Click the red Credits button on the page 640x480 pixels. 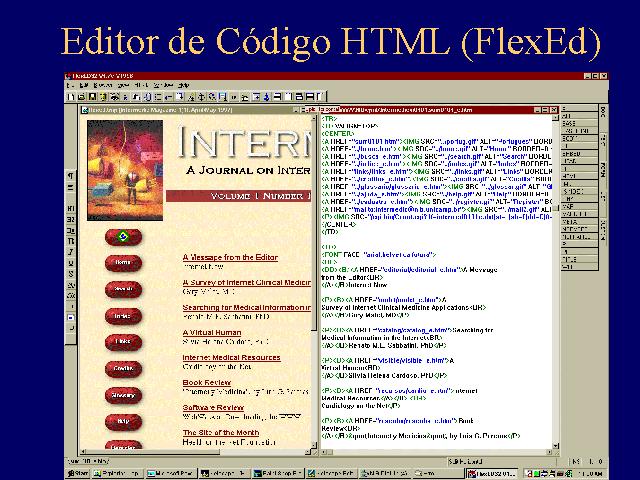coord(123,369)
